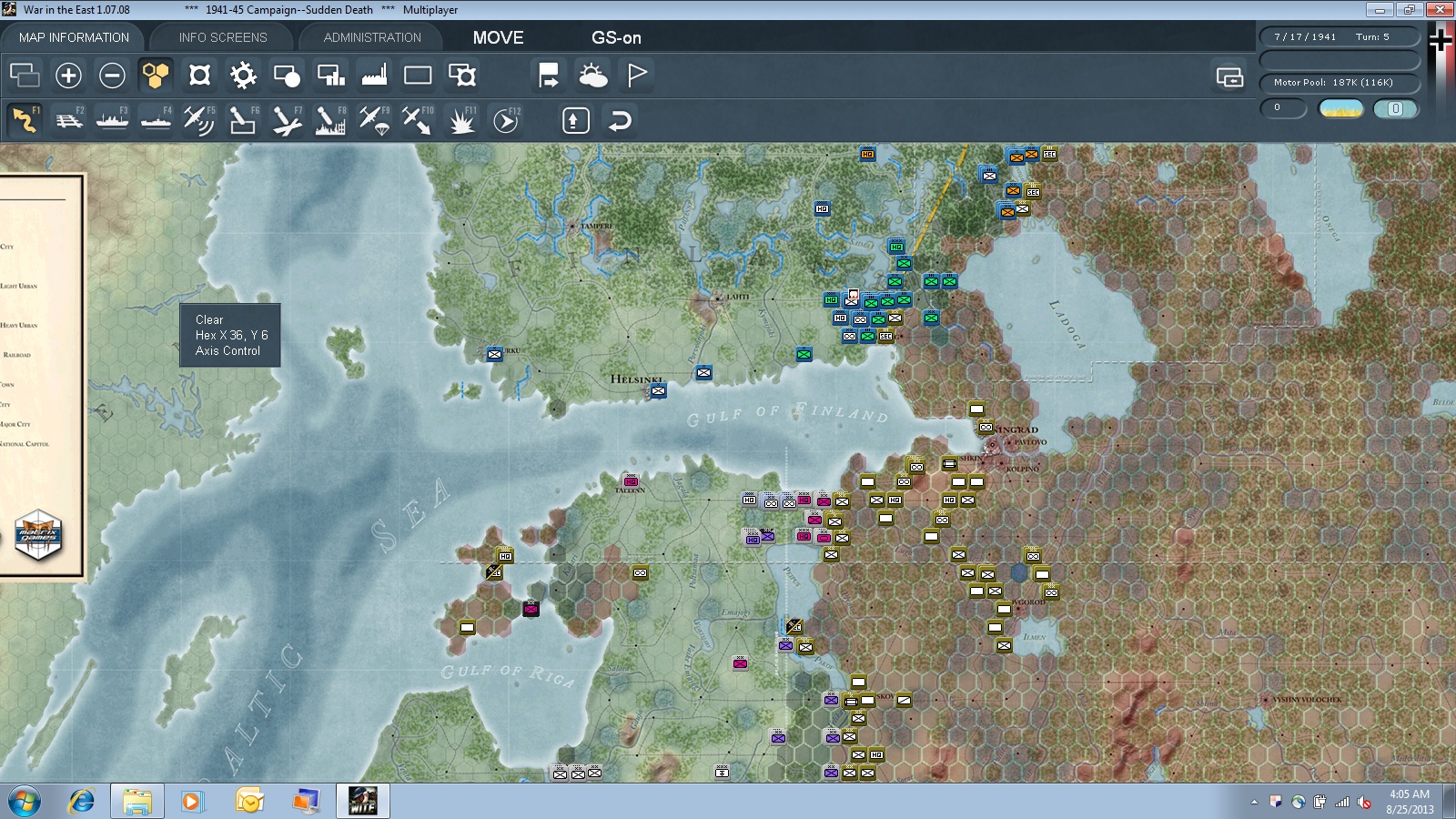The image size is (1456, 819).
Task: Open Internet Explorer from the taskbar
Action: [x=82, y=802]
